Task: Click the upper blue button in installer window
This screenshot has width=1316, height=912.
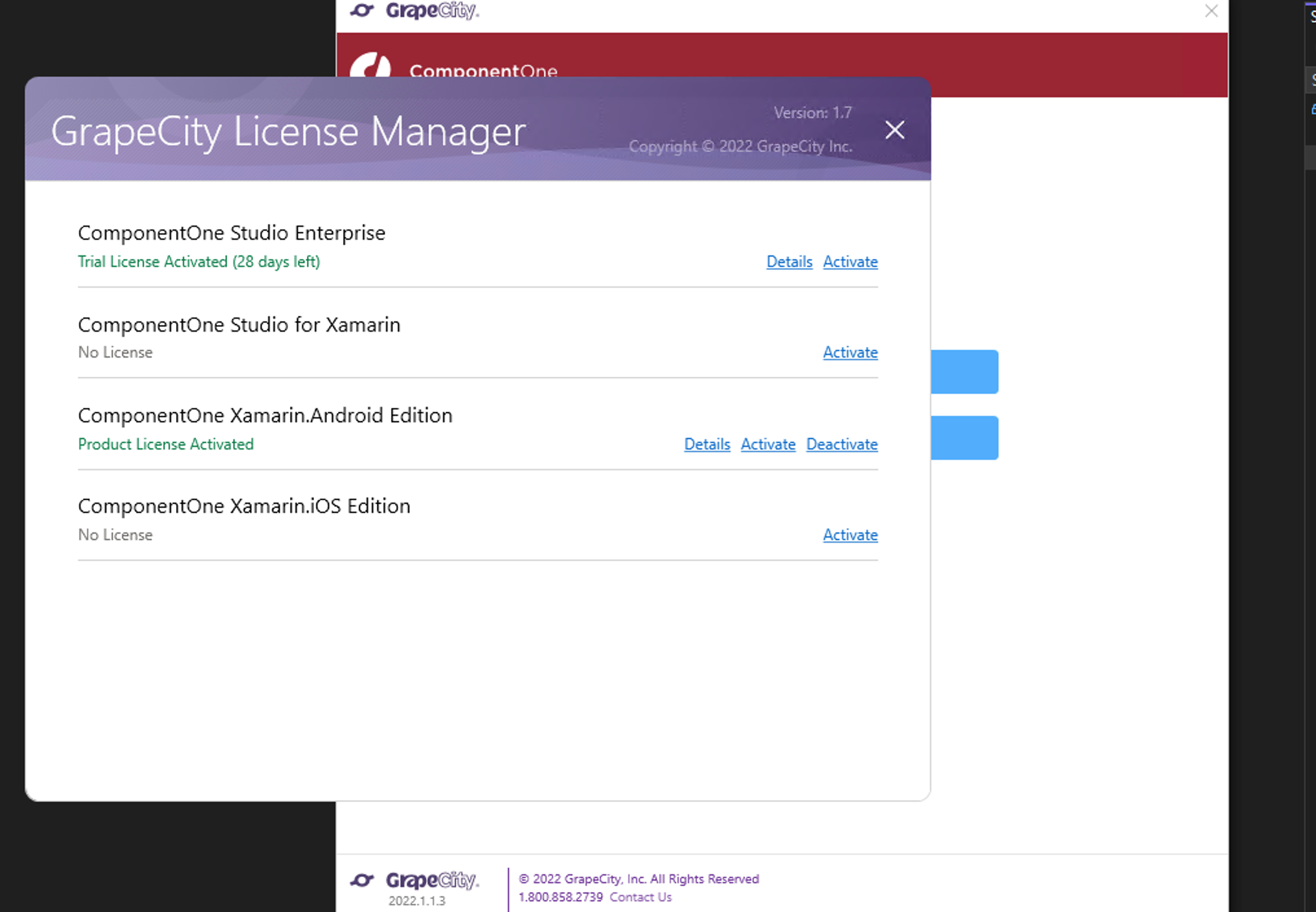Action: tap(964, 372)
